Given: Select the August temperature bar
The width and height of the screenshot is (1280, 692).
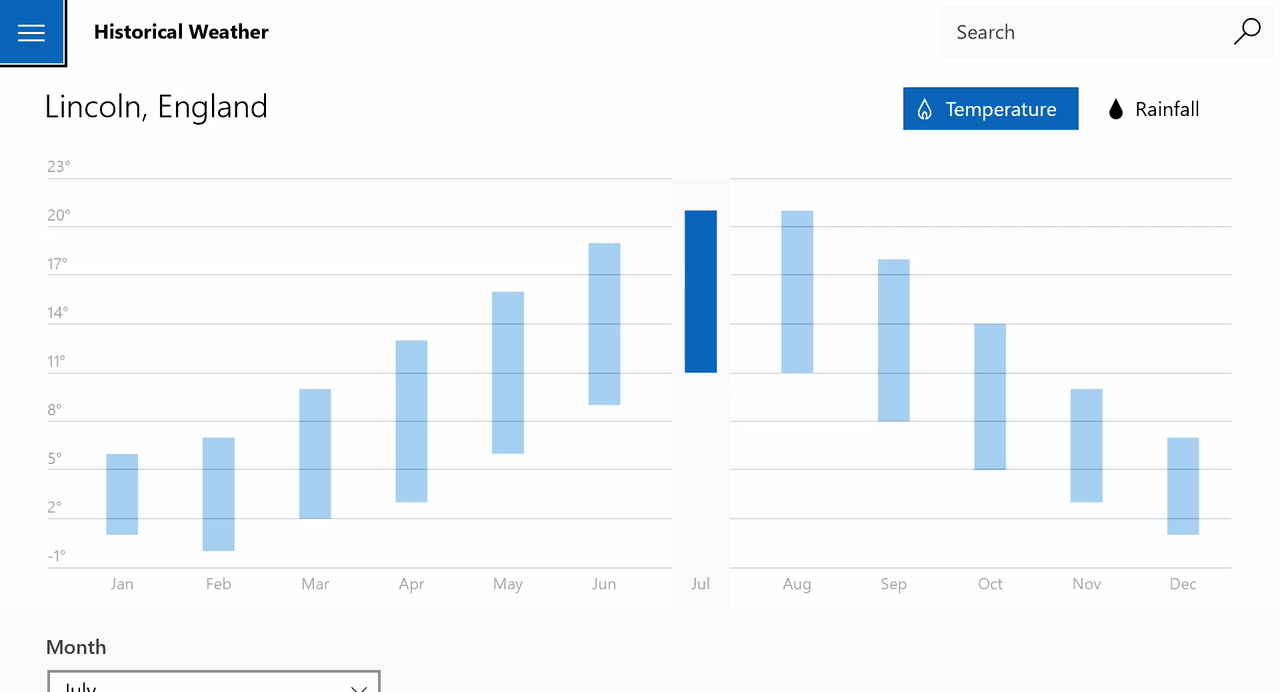Looking at the screenshot, I should point(797,291).
